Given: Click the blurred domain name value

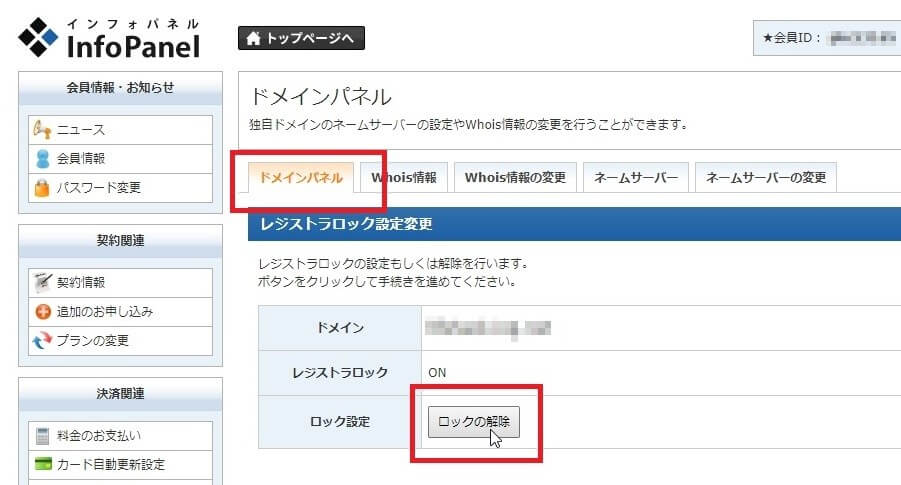Looking at the screenshot, I should [x=488, y=327].
